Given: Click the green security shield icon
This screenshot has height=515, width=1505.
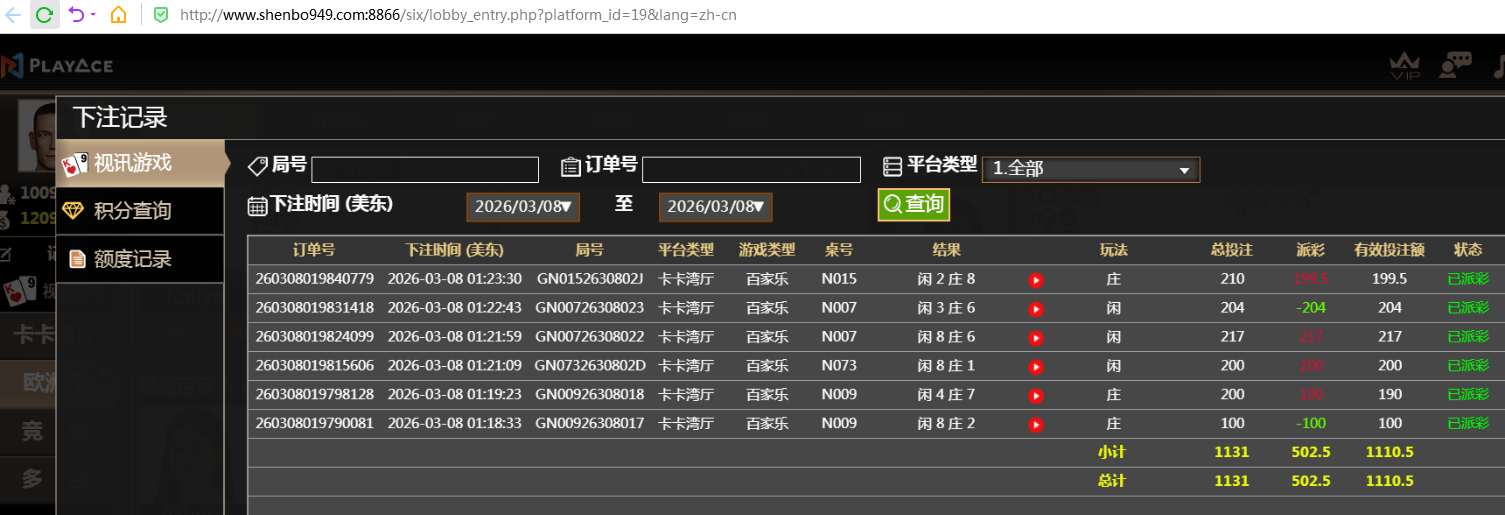Looking at the screenshot, I should coord(161,15).
